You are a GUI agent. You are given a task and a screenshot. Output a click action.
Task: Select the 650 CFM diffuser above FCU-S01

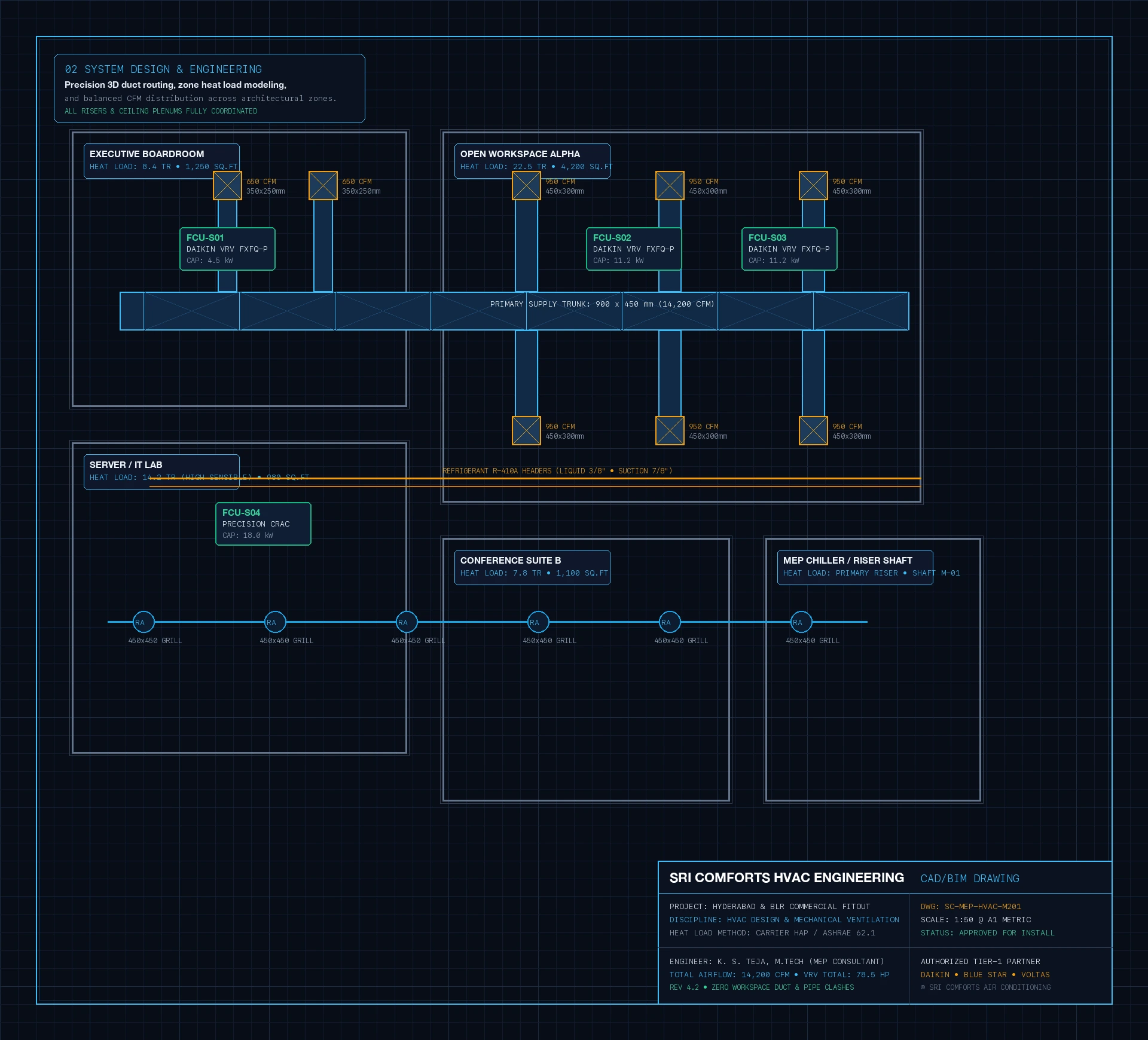(x=227, y=185)
